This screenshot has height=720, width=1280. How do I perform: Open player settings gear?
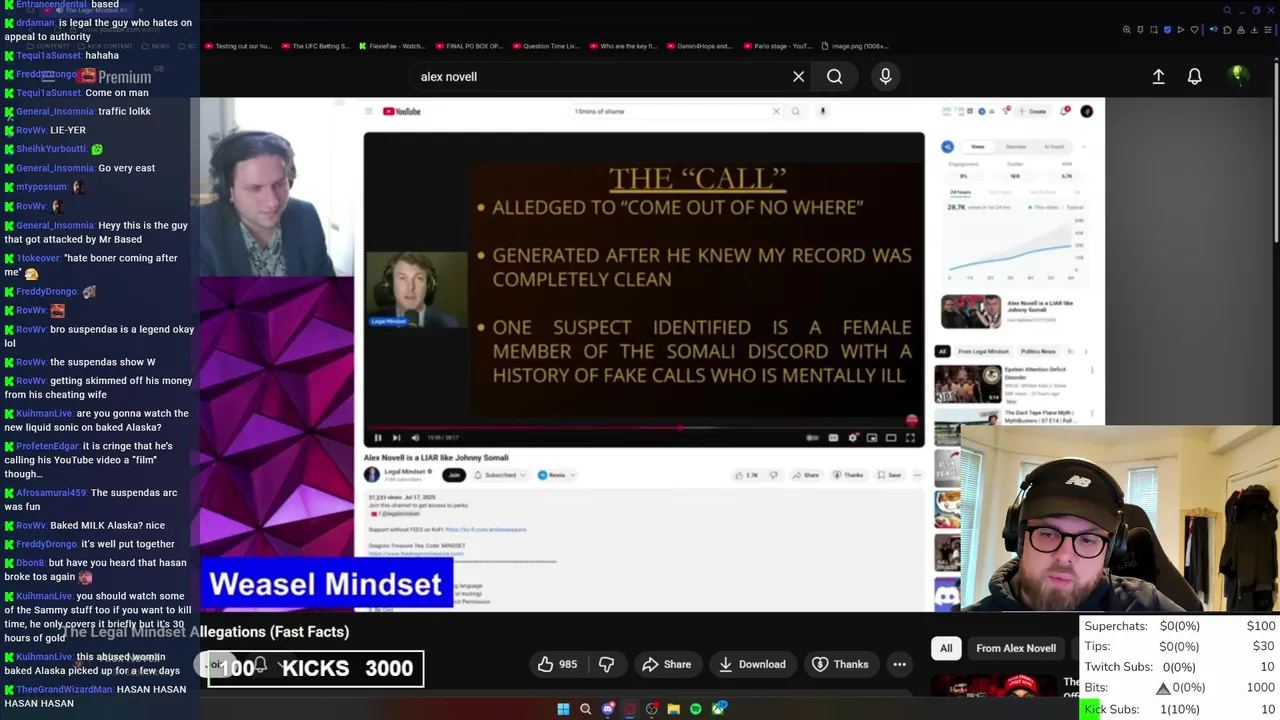pos(852,437)
